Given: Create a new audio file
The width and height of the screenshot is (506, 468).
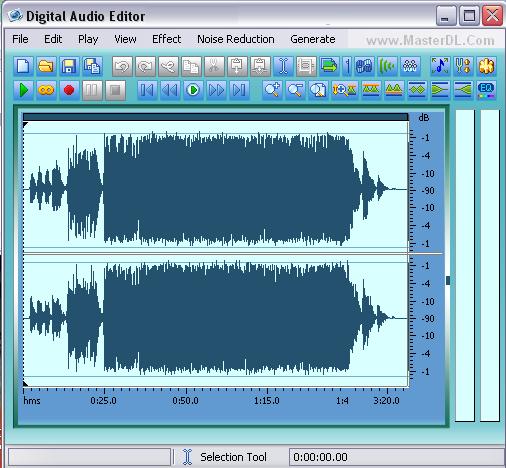Looking at the screenshot, I should coord(23,66).
